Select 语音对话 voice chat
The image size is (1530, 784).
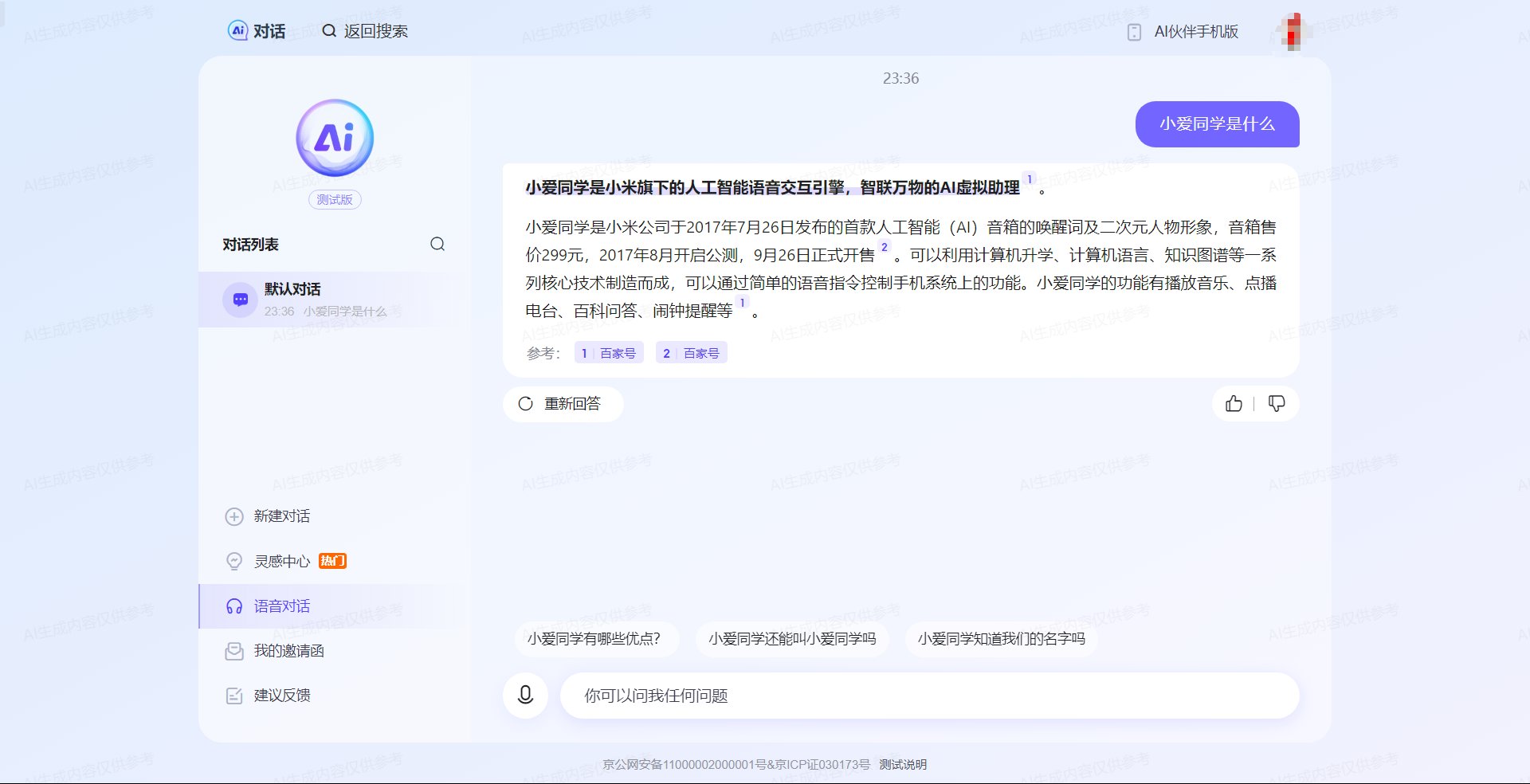click(281, 606)
